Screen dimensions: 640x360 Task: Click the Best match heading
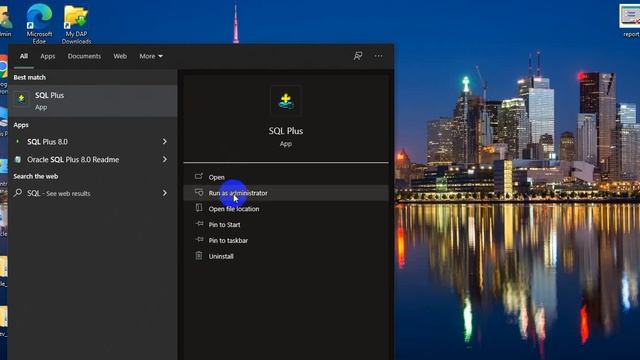(30, 77)
